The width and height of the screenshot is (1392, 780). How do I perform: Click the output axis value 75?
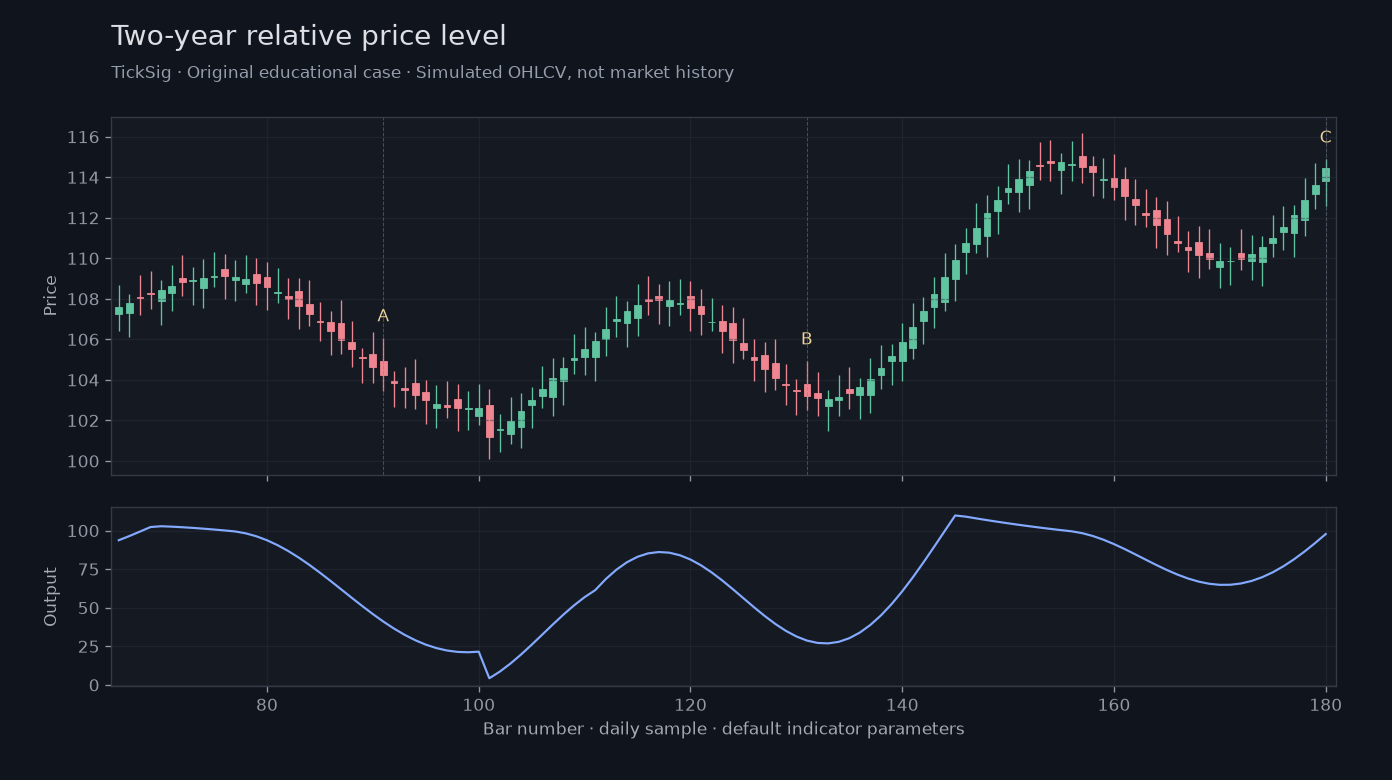pos(89,570)
